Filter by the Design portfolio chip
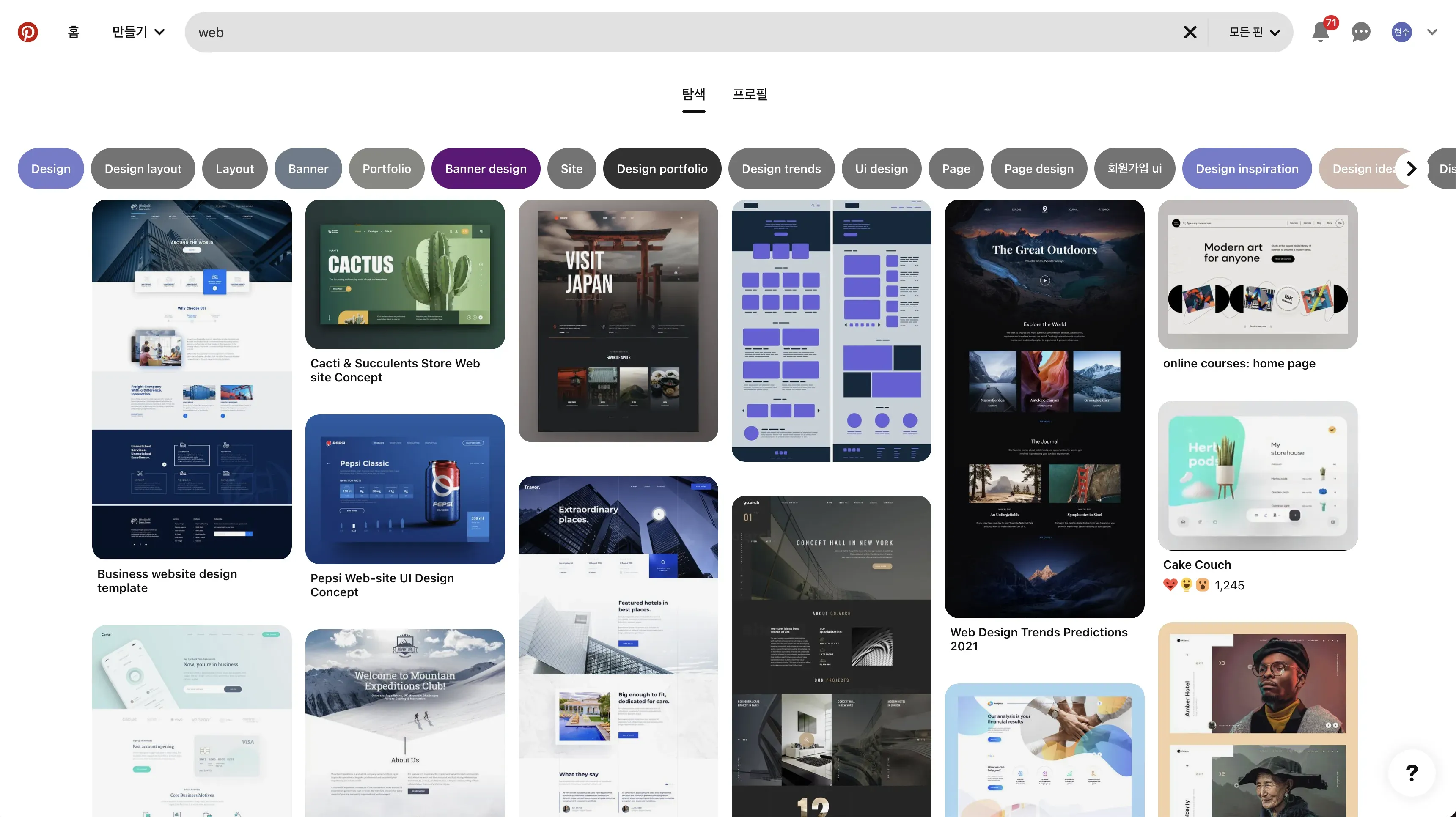 point(662,168)
